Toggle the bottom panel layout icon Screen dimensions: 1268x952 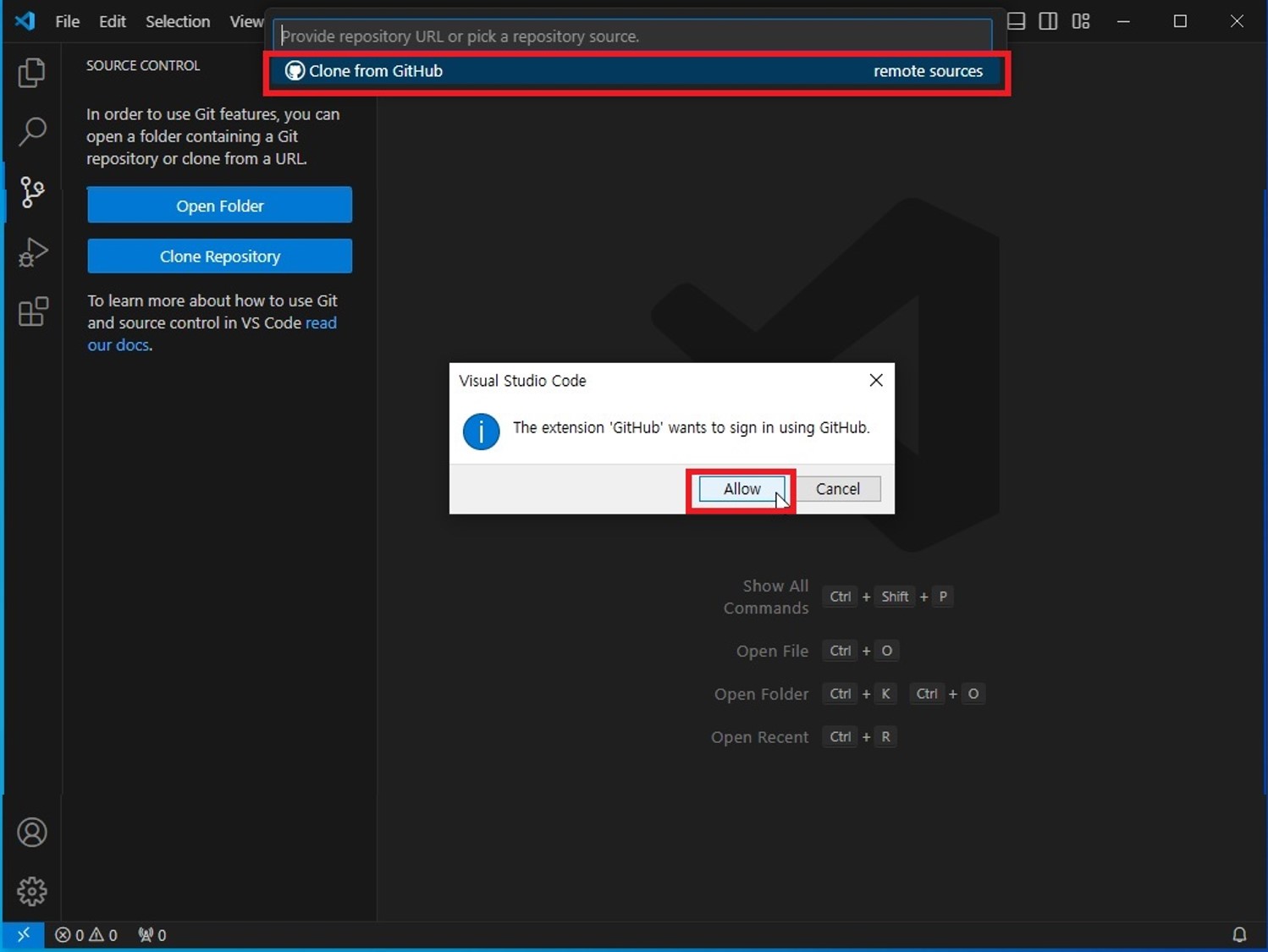click(x=1017, y=21)
